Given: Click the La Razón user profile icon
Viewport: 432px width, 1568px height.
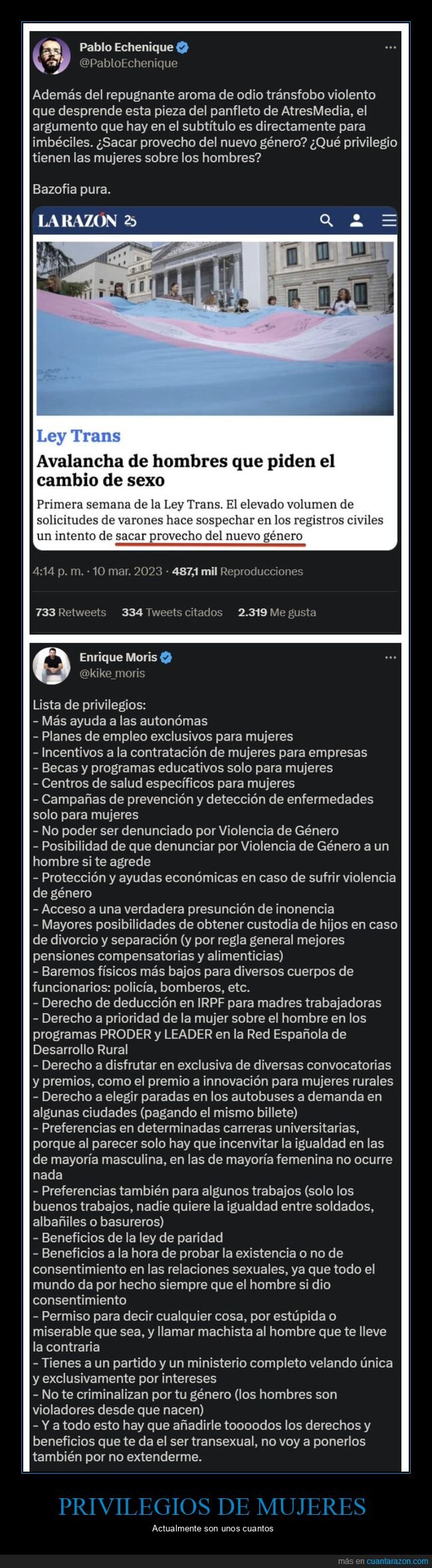Looking at the screenshot, I should pos(356,220).
